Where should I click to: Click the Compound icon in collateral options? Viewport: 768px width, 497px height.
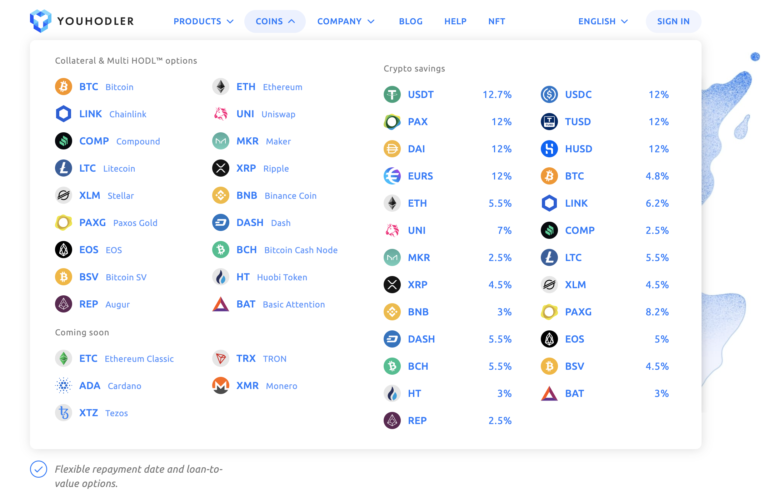click(x=63, y=141)
